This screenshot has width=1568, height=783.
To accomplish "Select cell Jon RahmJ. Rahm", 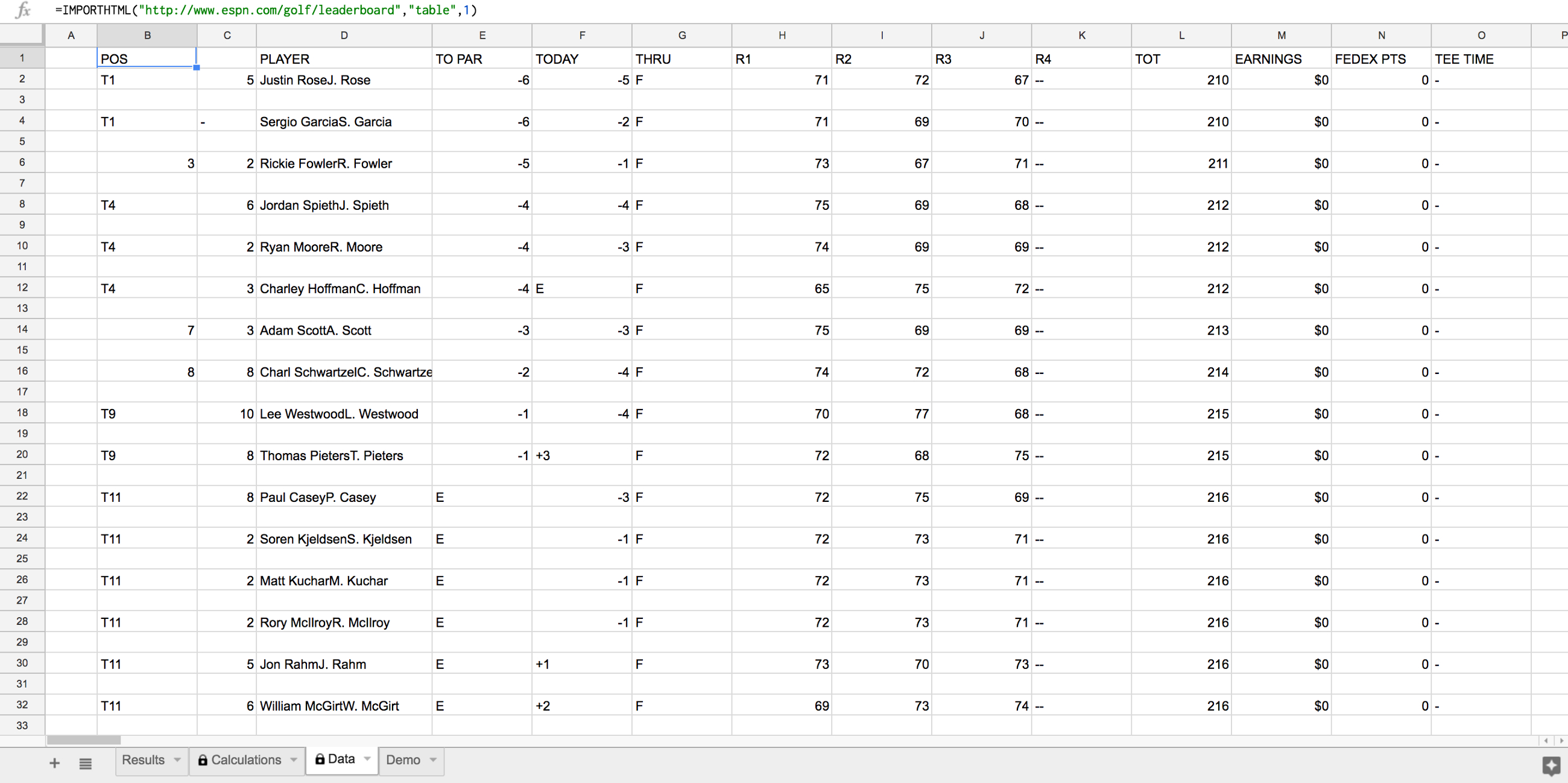I will click(x=344, y=664).
